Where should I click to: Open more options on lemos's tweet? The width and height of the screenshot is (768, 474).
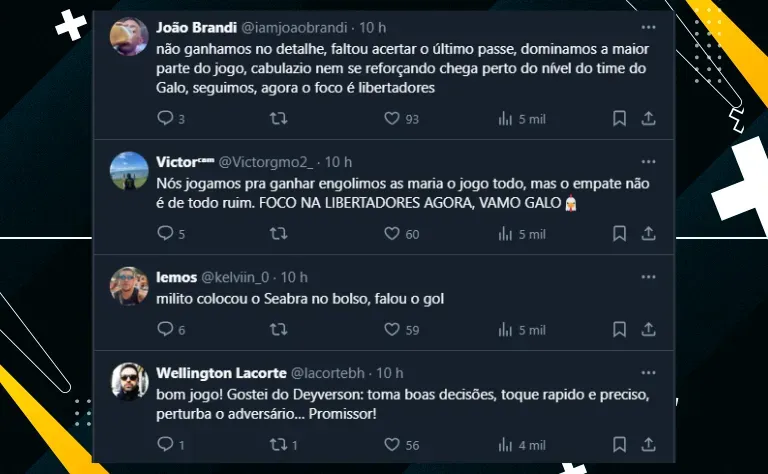point(648,276)
